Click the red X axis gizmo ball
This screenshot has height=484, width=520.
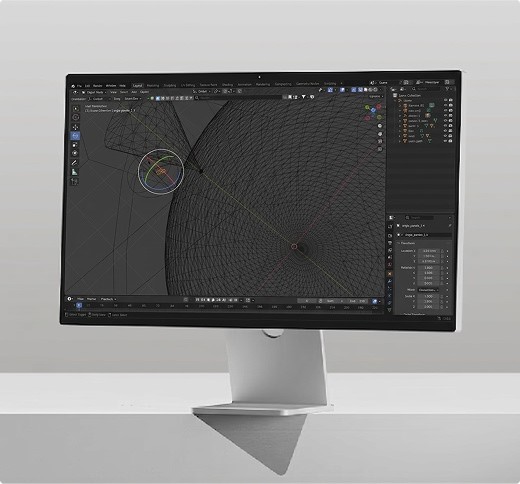[378, 107]
